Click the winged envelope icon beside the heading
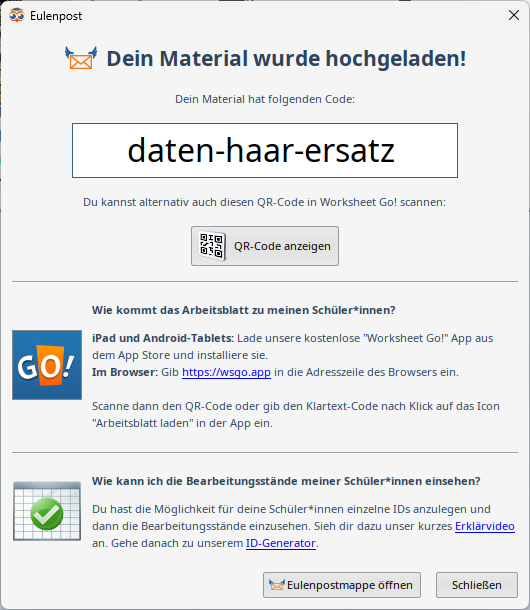Viewport: 530px width, 610px height. [x=81, y=58]
